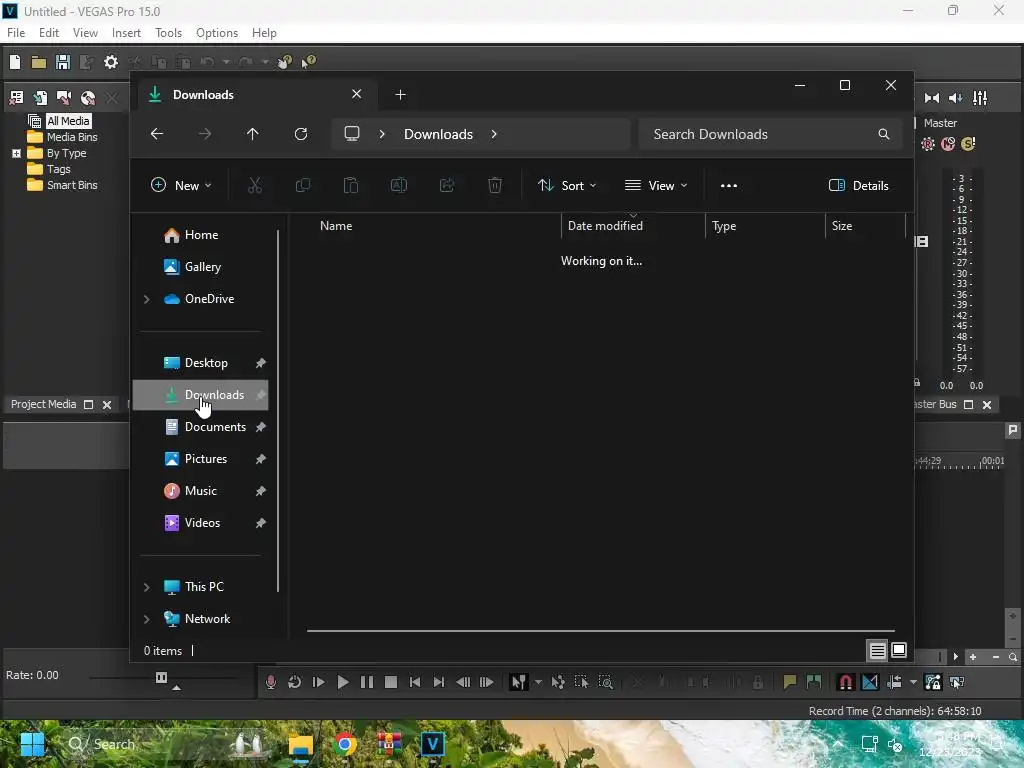This screenshot has width=1024, height=768.
Task: Select Tags folder in media tree
Action: pos(58,169)
